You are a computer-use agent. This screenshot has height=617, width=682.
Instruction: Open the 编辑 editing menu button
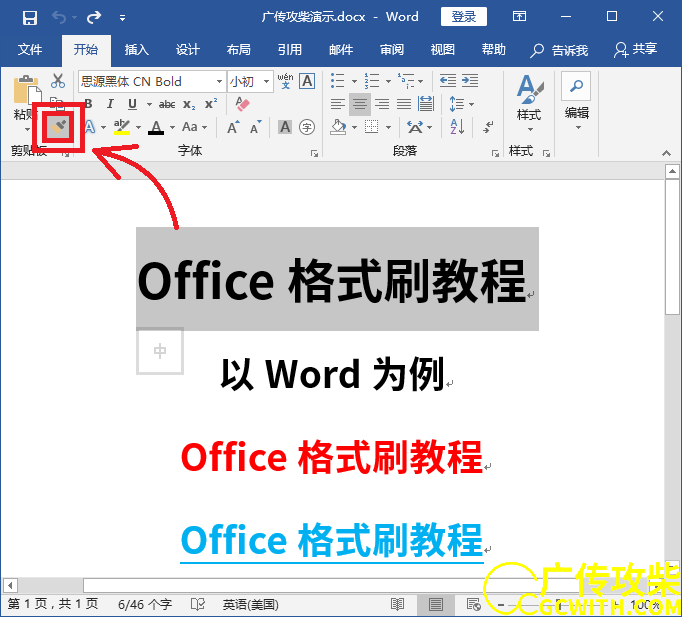pyautogui.click(x=577, y=102)
